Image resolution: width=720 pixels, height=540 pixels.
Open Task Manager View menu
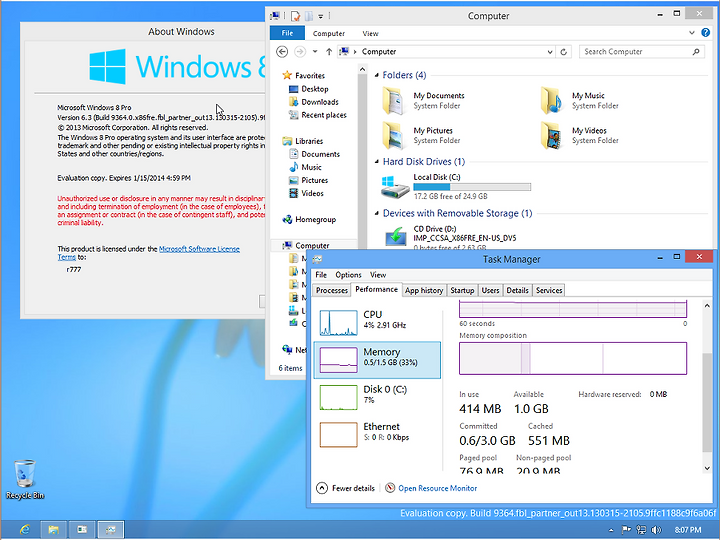pos(378,275)
